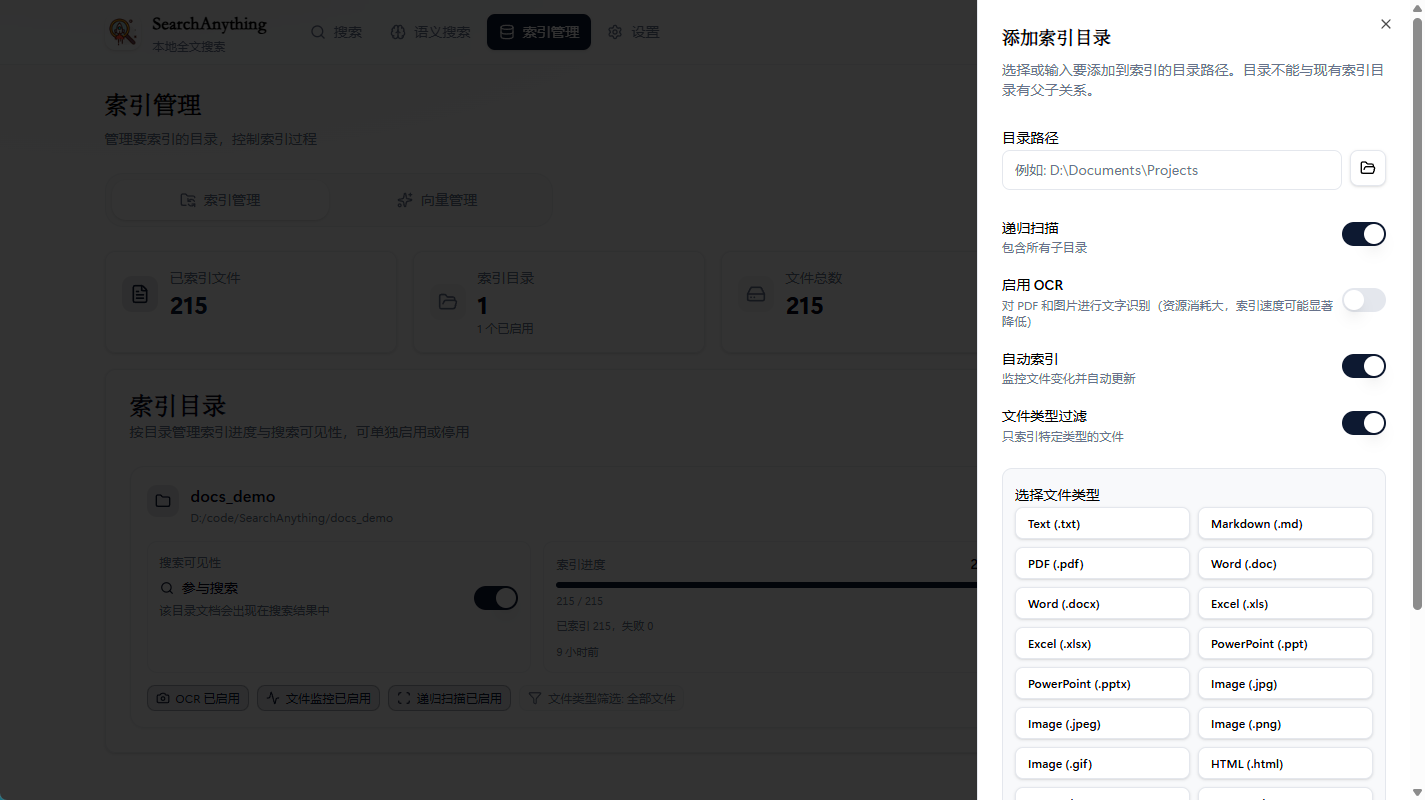Enable the 启用 OCR switch
This screenshot has height=800, width=1425.
point(1364,300)
